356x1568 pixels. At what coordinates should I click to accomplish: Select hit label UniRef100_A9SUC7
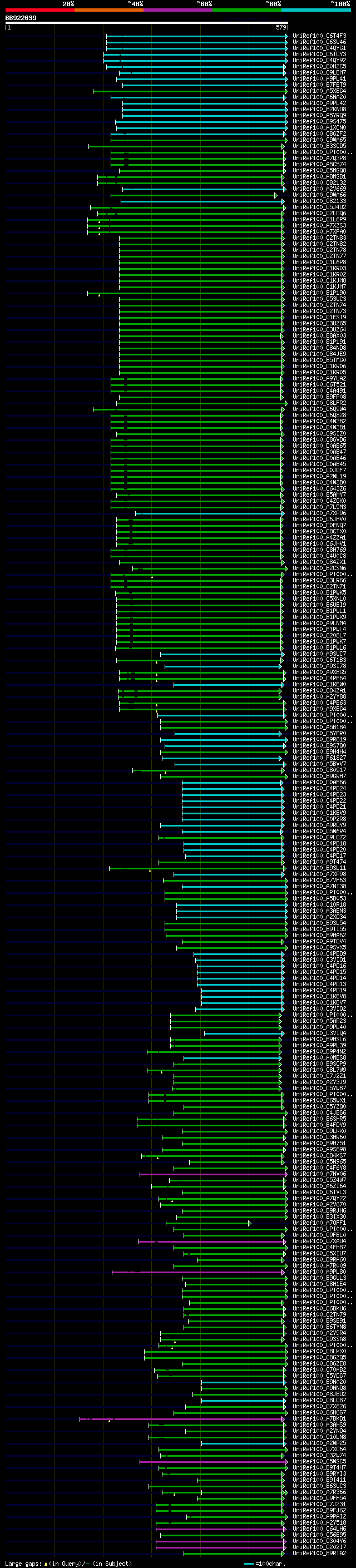click(319, 654)
